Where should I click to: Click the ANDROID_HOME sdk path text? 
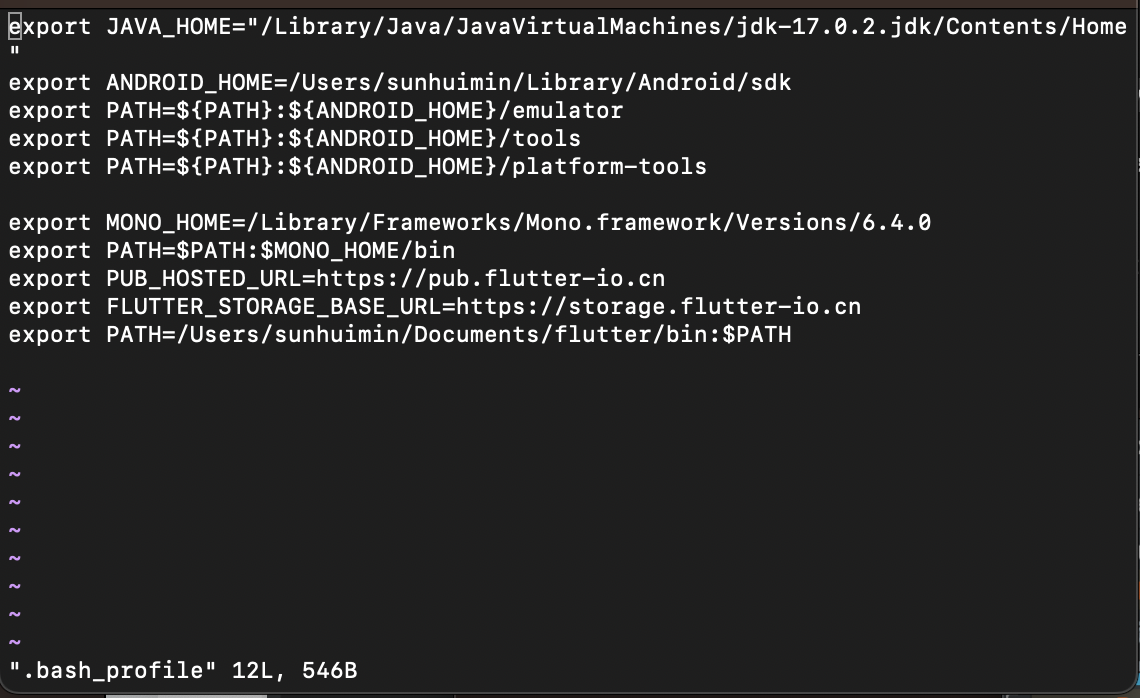(540, 82)
